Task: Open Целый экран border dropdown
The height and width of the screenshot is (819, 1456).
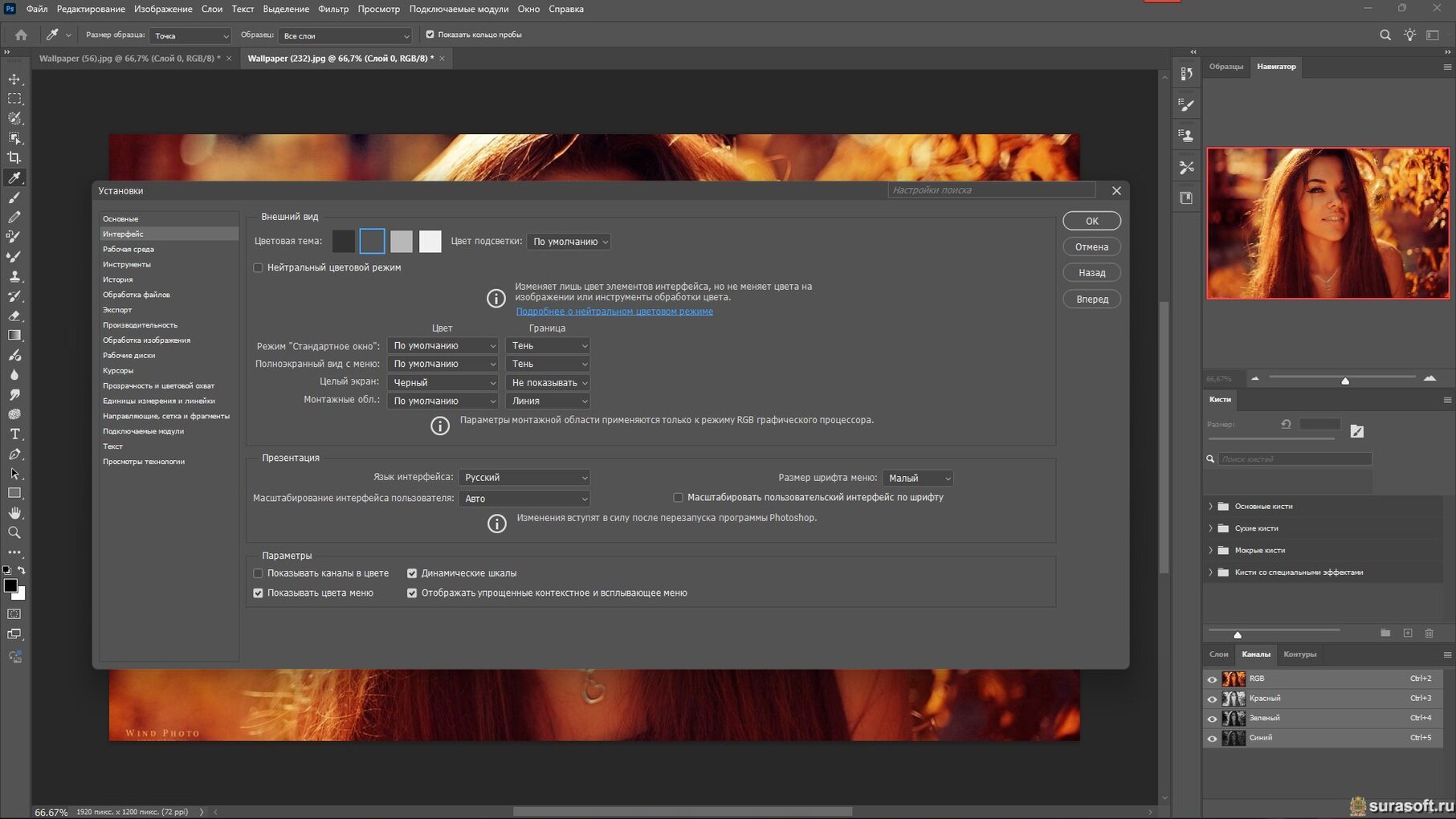Action: [548, 383]
